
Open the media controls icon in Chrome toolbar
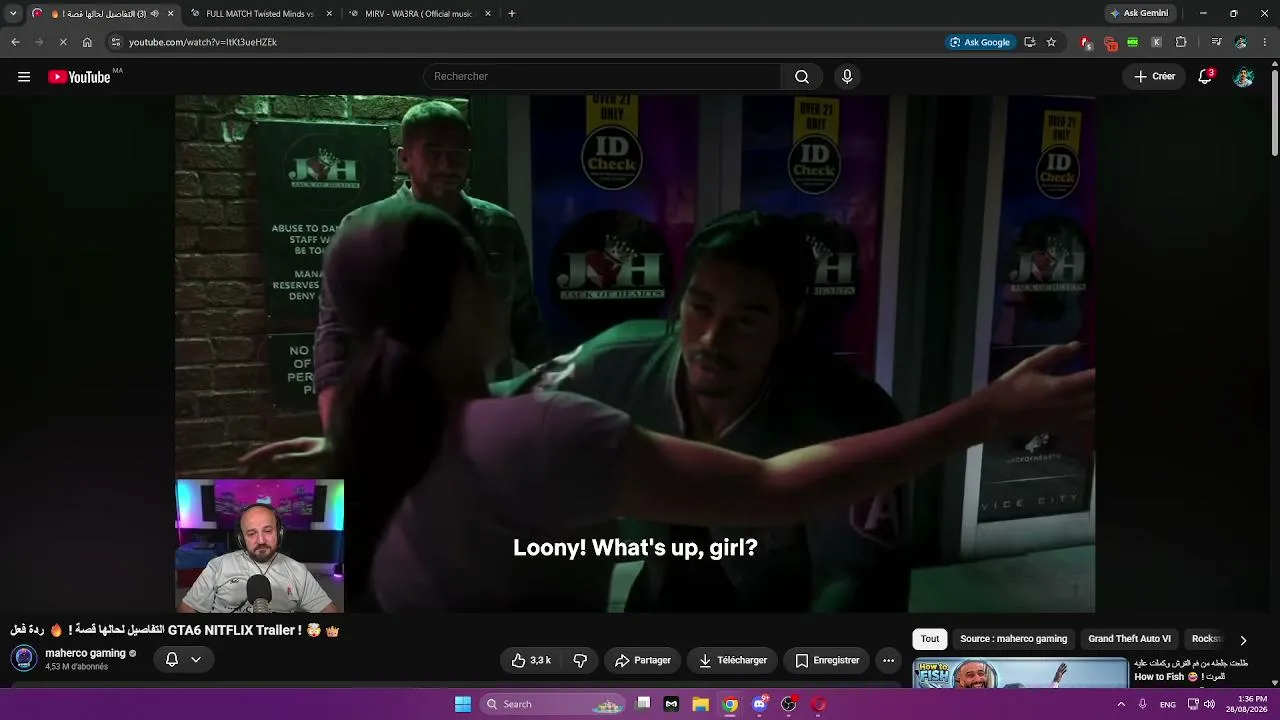coord(1216,42)
